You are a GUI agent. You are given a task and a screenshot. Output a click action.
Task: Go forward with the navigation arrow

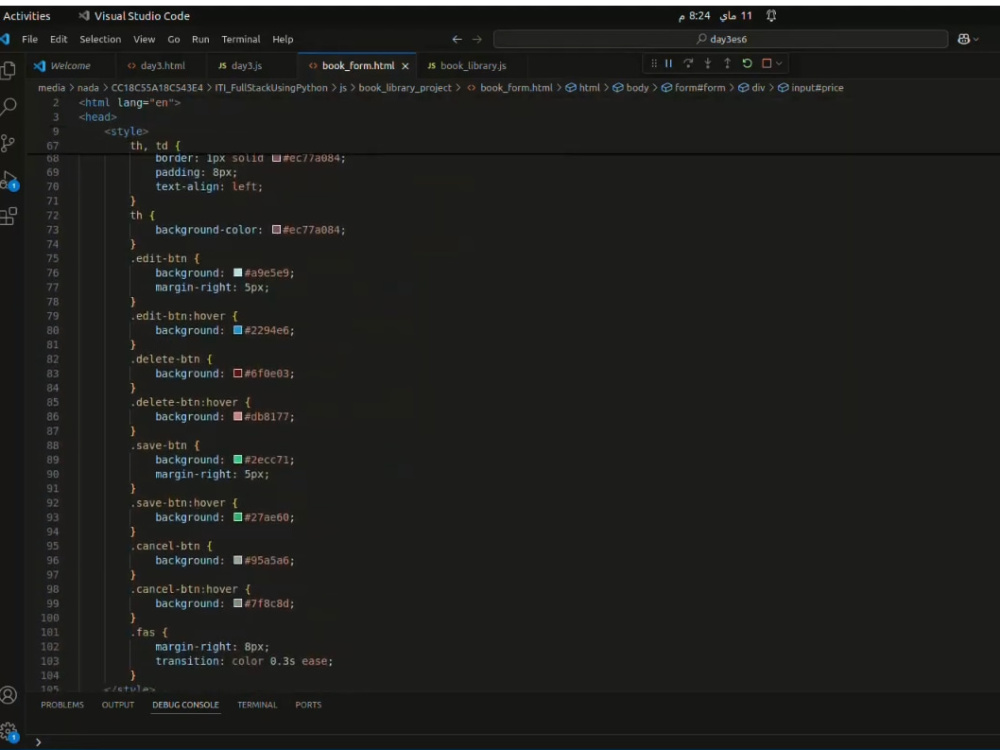pos(477,39)
